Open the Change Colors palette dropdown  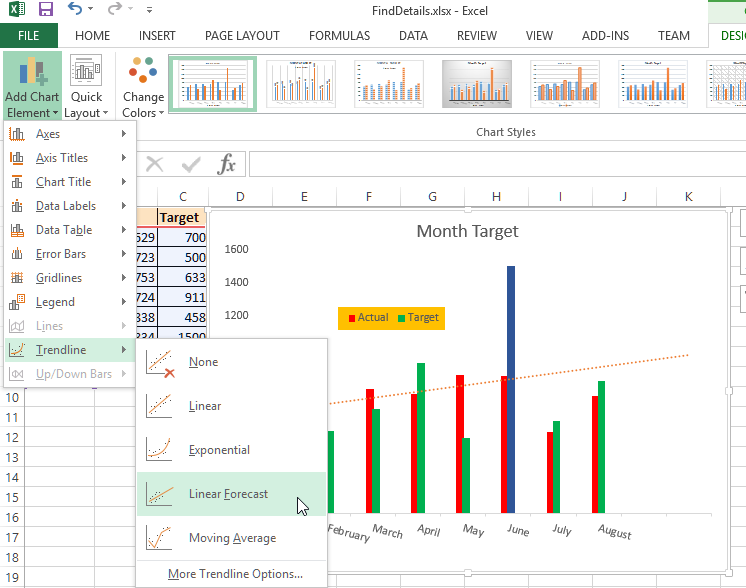[x=143, y=86]
